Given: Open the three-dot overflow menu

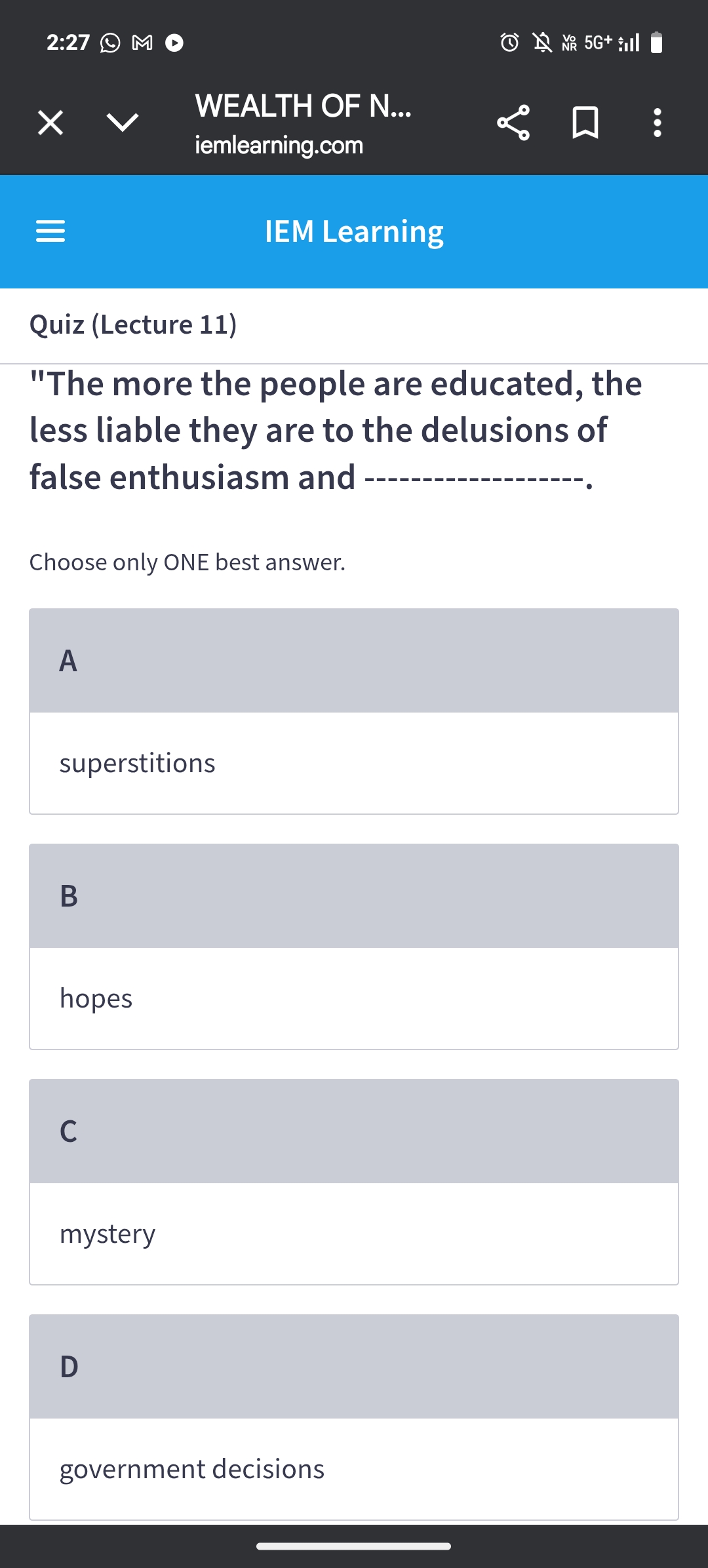Looking at the screenshot, I should [x=657, y=123].
